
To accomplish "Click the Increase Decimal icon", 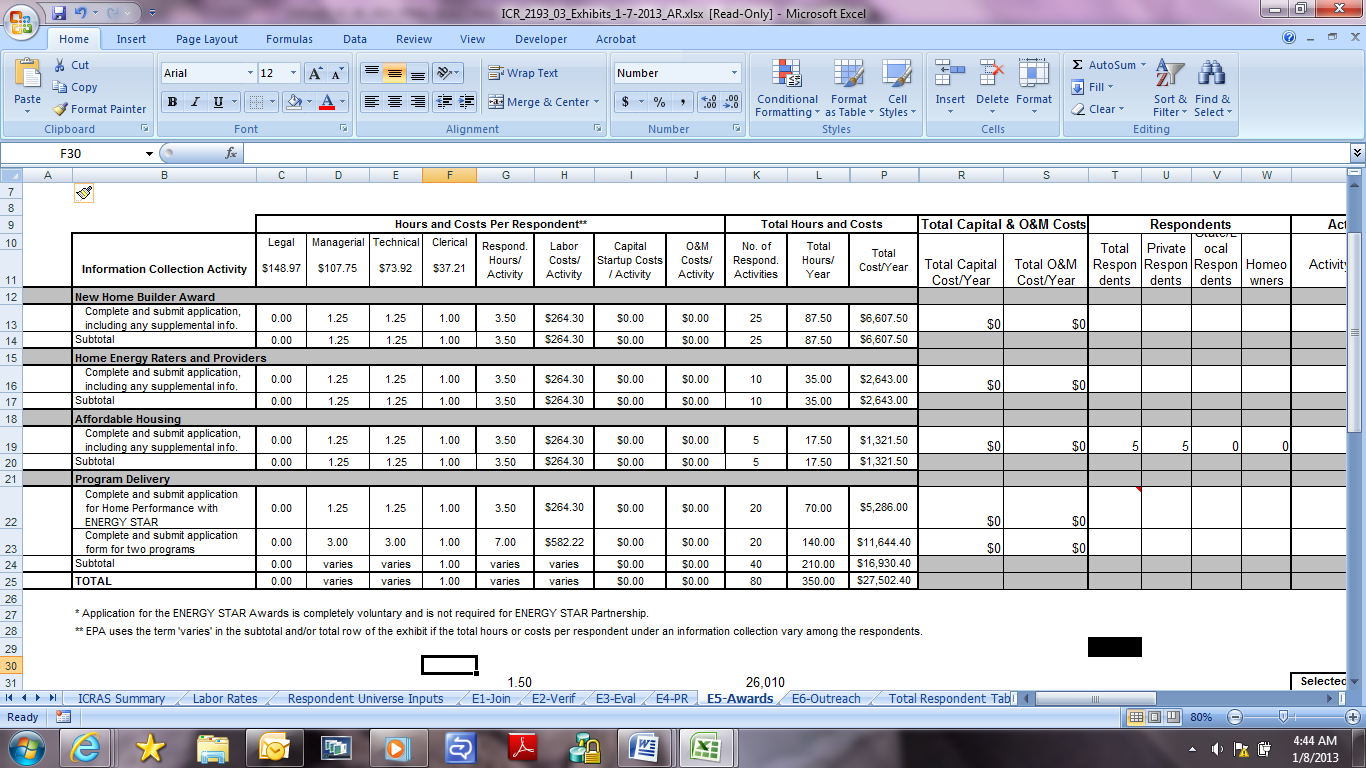I will [709, 102].
